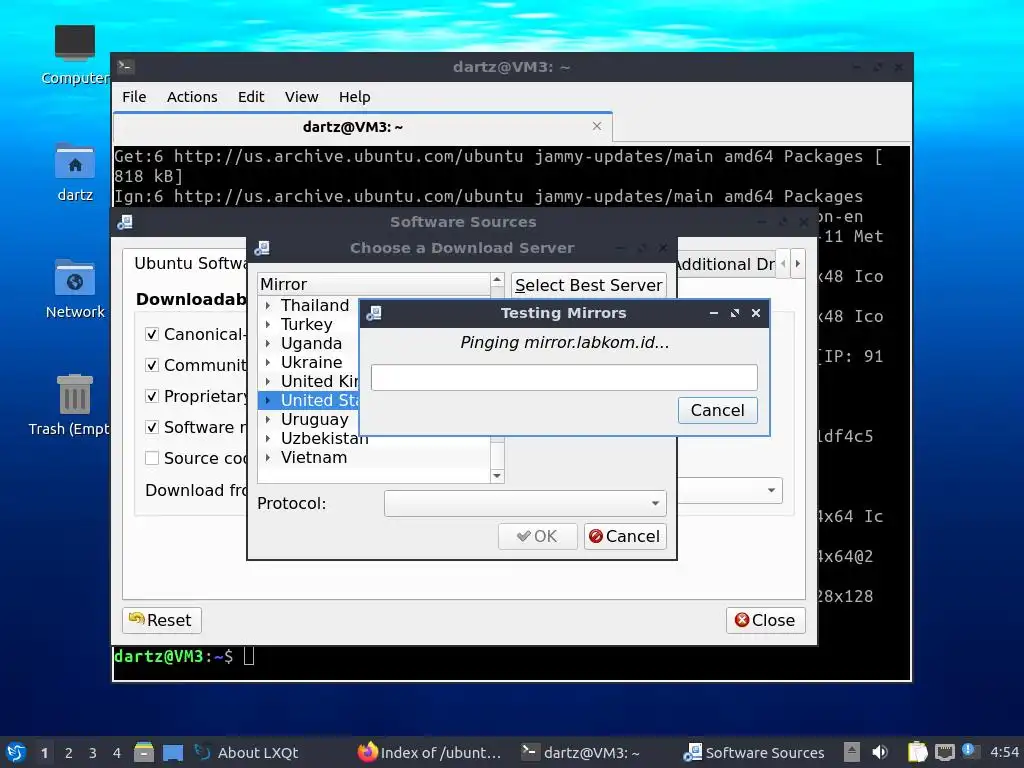Click the Close button in Software Sources
Image resolution: width=1024 pixels, height=768 pixels.
(x=765, y=620)
